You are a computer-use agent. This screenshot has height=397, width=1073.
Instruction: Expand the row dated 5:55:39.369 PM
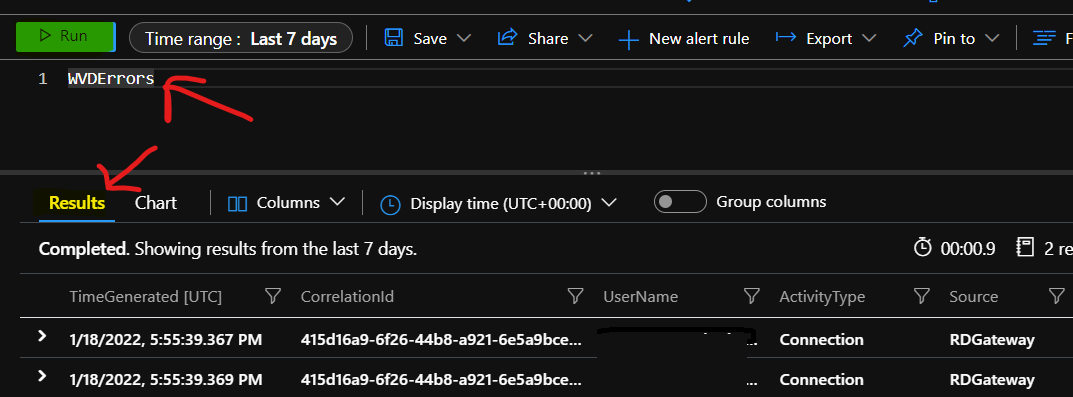42,376
